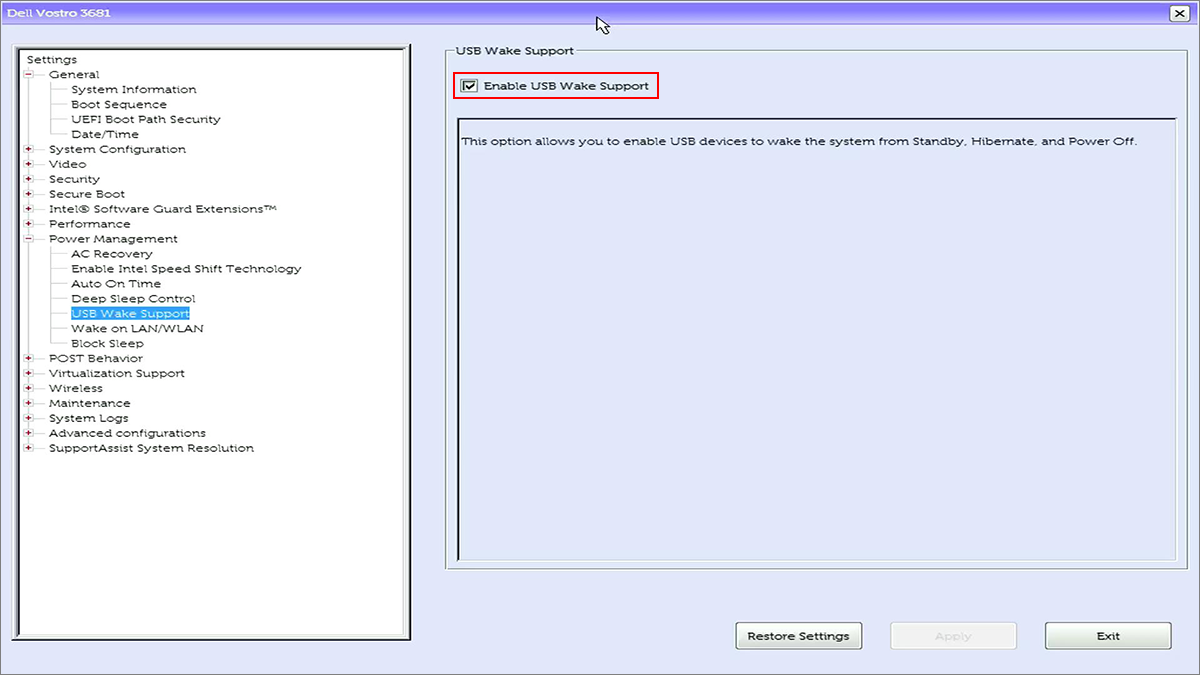The image size is (1200, 675).
Task: Collapse the Power Management section
Action: pyautogui.click(x=29, y=240)
